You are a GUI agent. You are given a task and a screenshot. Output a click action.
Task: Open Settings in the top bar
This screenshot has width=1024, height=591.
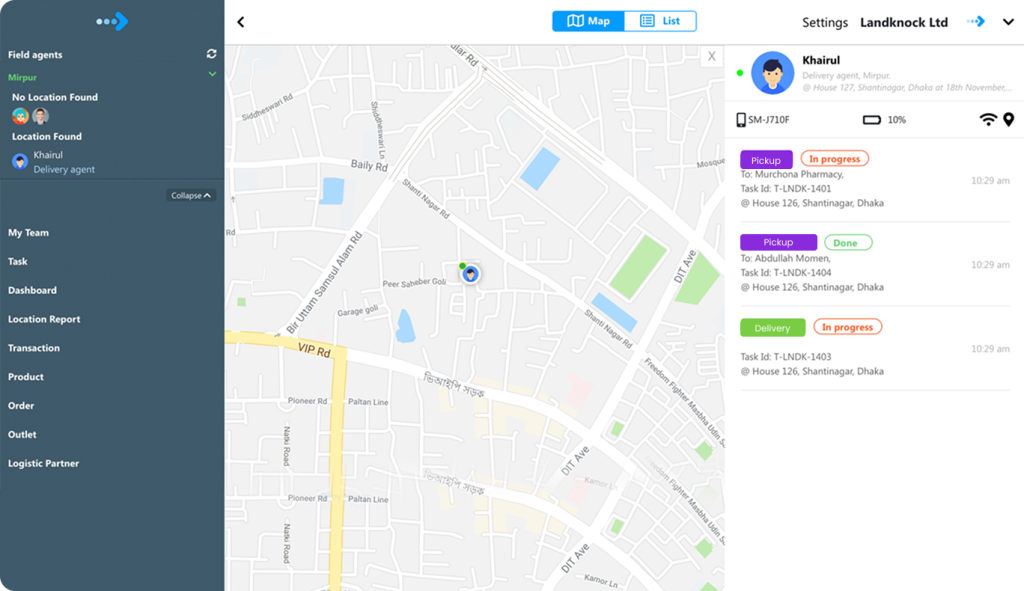click(824, 22)
